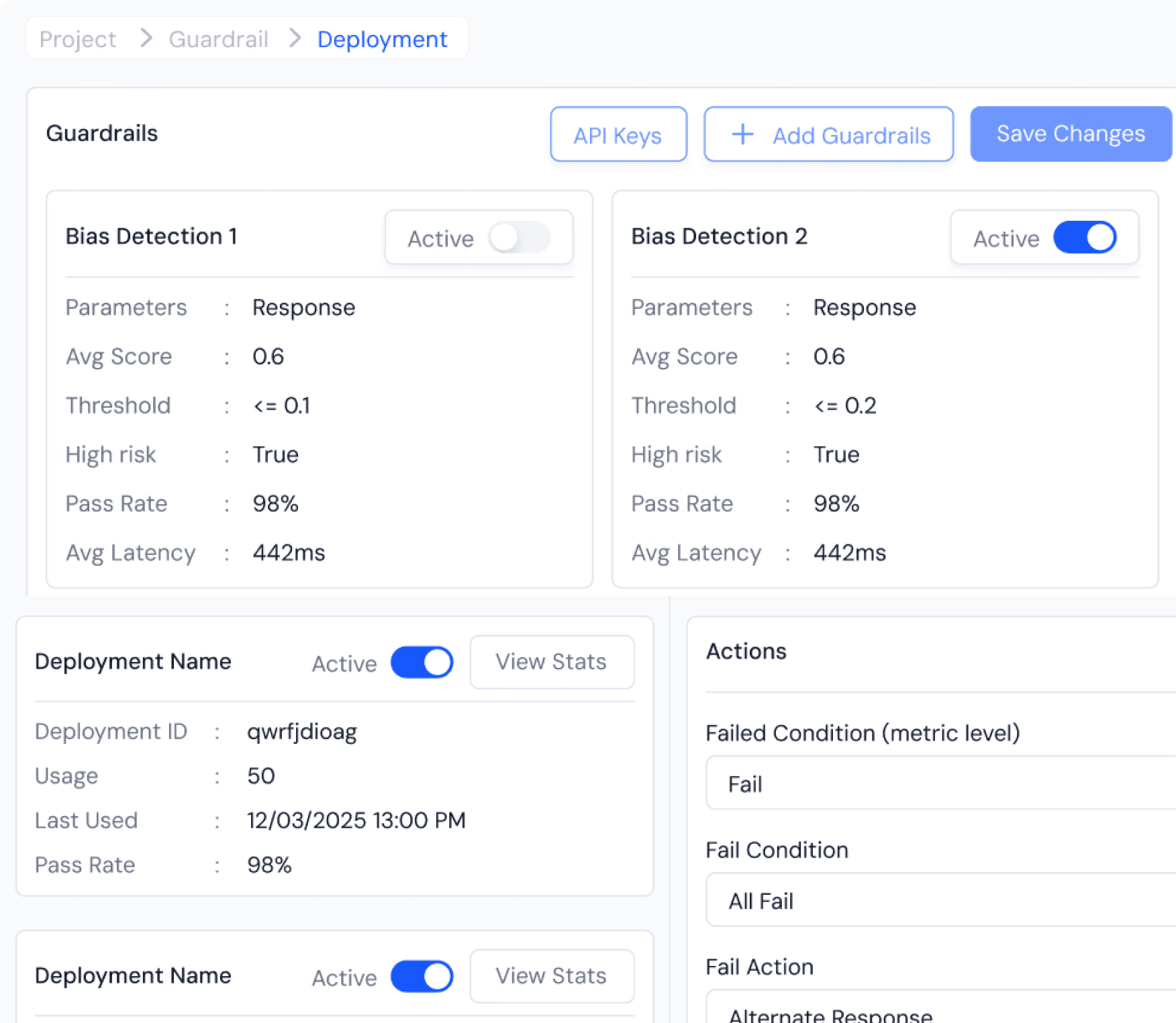The height and width of the screenshot is (1023, 1176).
Task: Go to Project in the breadcrumb
Action: pyautogui.click(x=78, y=39)
